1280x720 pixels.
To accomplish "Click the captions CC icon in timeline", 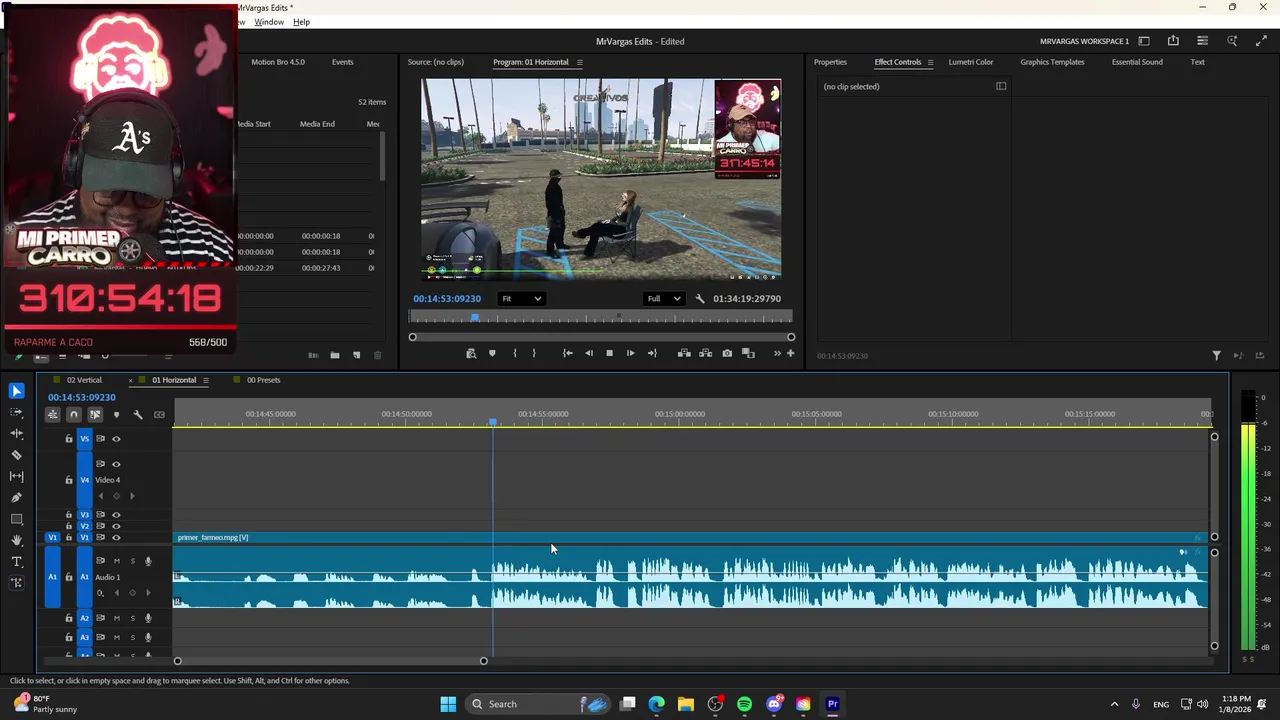I will [159, 415].
